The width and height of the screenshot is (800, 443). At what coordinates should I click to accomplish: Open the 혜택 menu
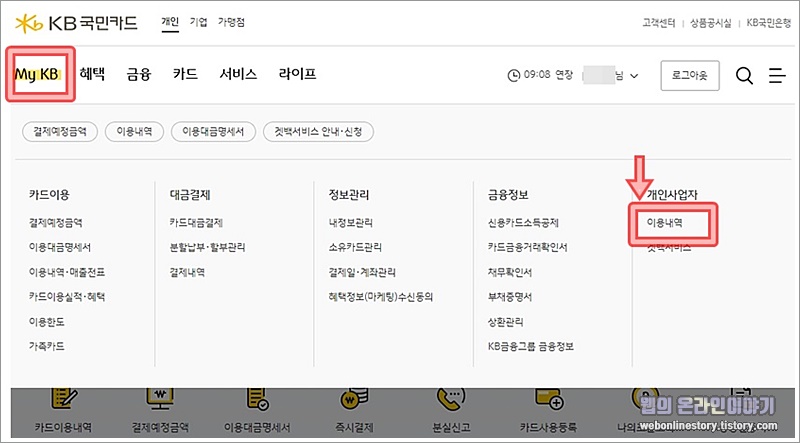[92, 74]
